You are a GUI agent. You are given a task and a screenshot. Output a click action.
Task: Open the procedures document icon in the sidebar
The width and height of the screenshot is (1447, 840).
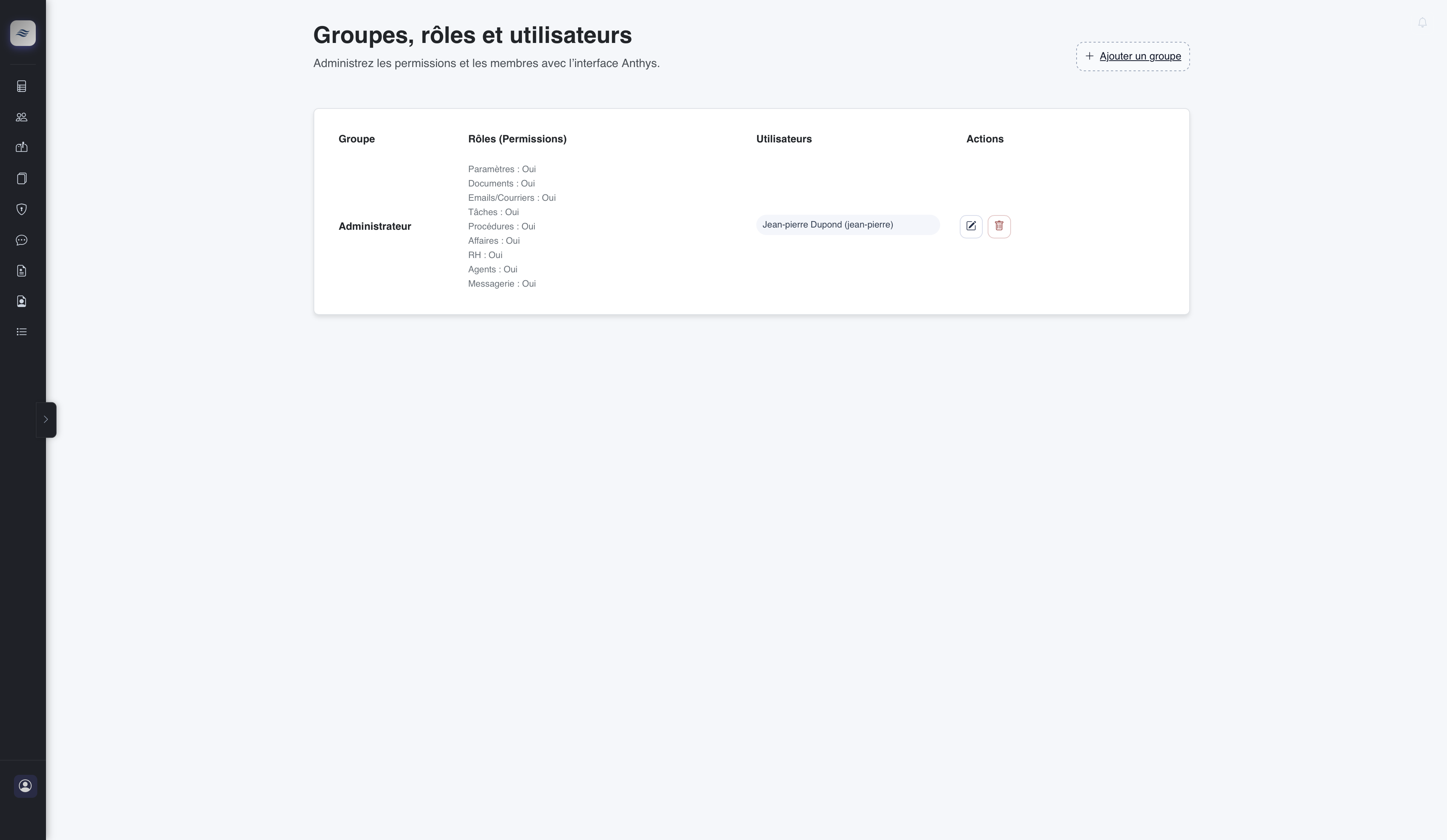coord(22,270)
